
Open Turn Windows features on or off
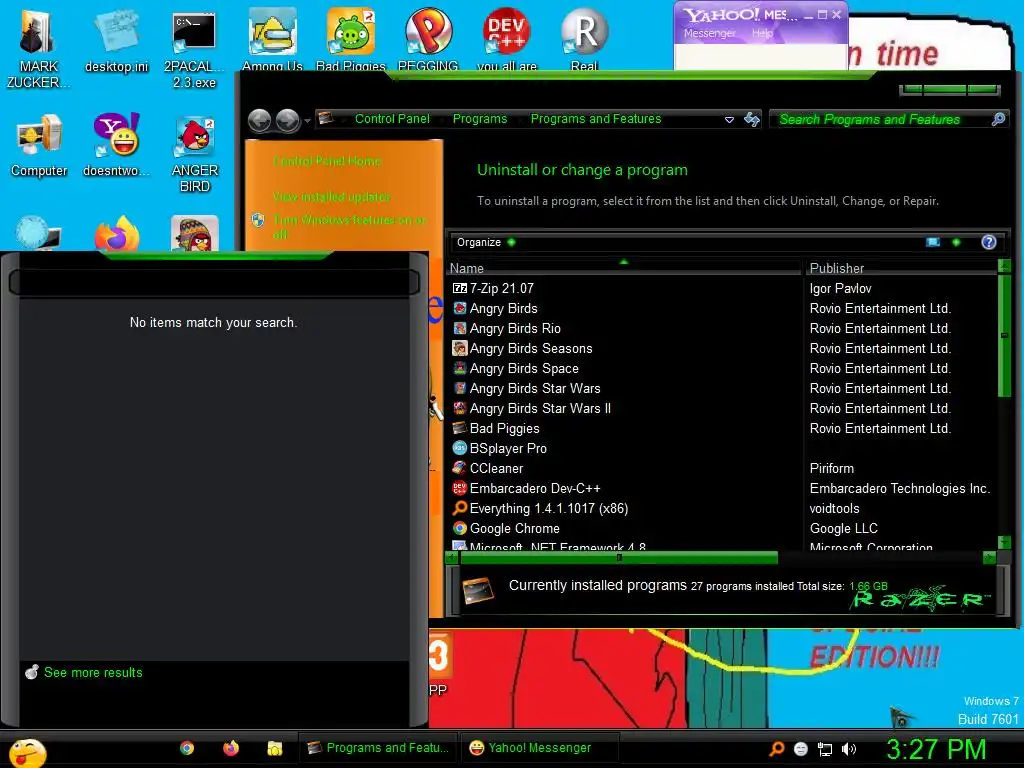tap(349, 227)
